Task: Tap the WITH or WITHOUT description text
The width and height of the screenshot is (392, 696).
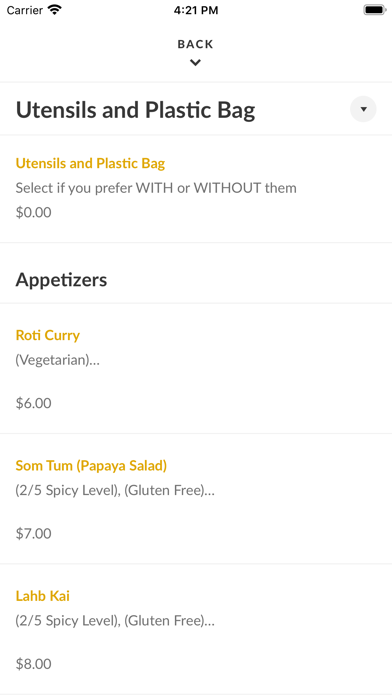Action: tap(156, 188)
